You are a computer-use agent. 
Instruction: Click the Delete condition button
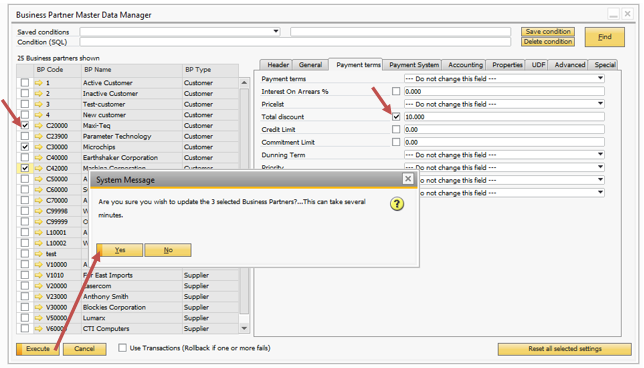click(x=548, y=41)
